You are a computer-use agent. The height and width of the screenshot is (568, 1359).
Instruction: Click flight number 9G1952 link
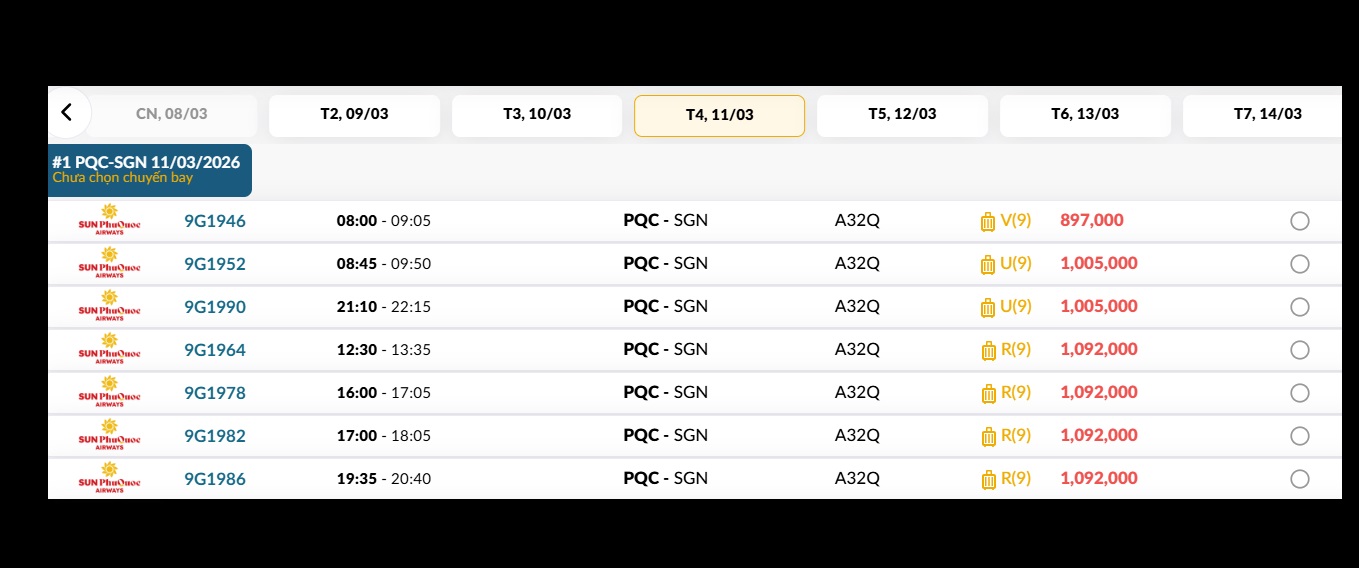pos(215,264)
